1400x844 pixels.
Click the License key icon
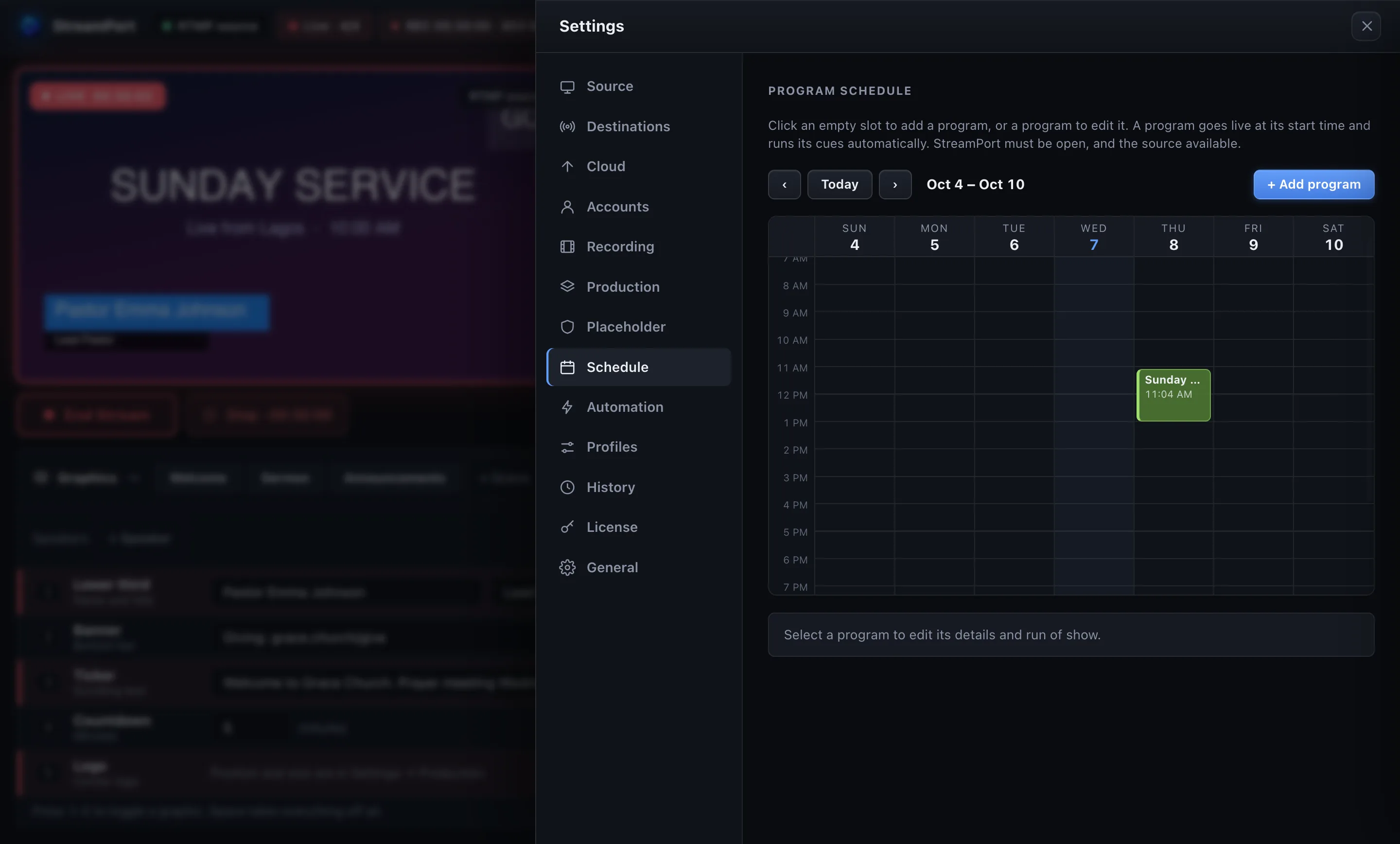(x=567, y=527)
